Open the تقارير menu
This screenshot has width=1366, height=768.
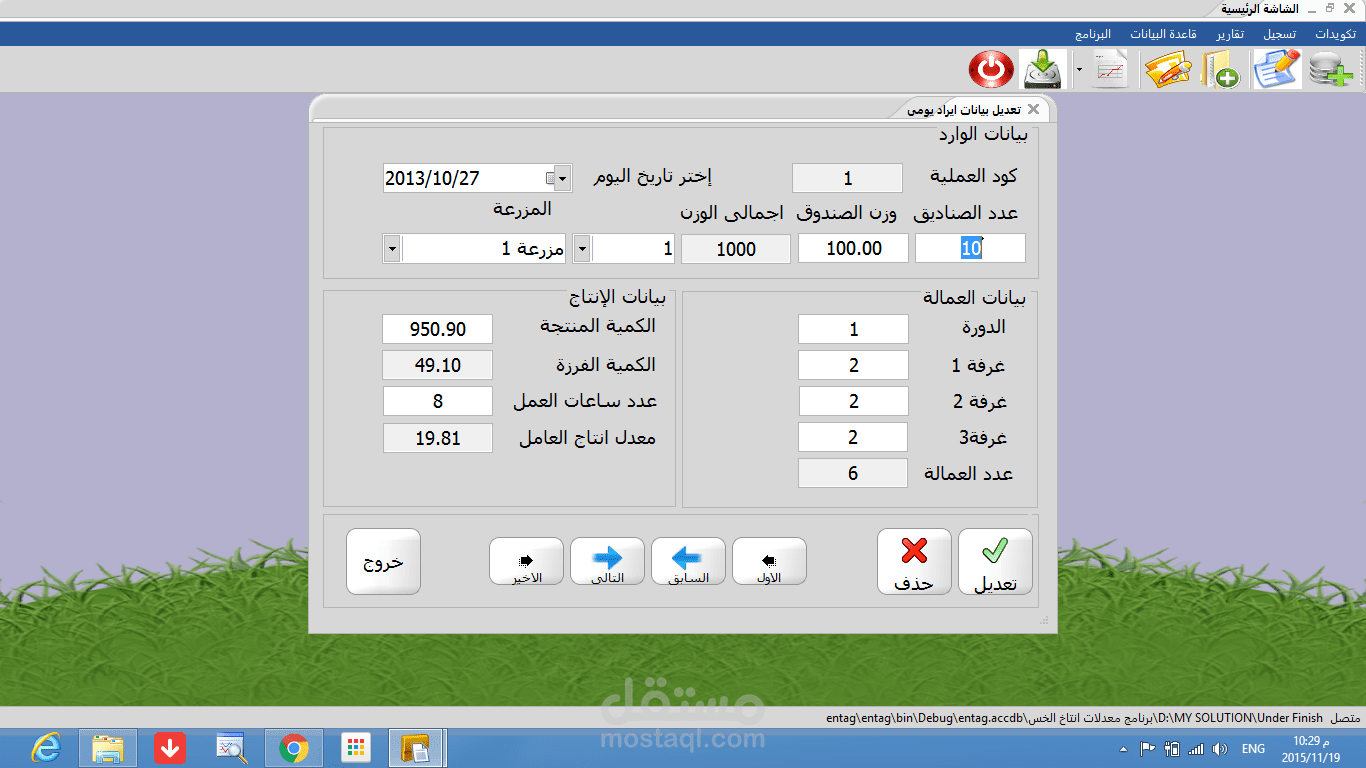click(x=1230, y=33)
